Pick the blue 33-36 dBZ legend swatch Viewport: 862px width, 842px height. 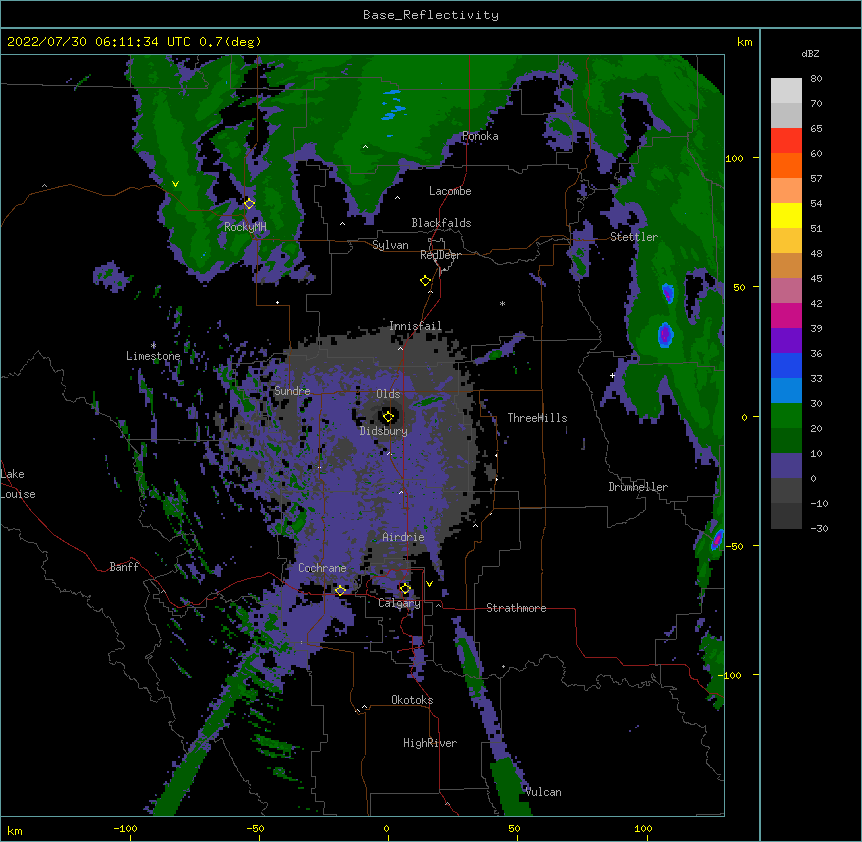click(x=786, y=365)
